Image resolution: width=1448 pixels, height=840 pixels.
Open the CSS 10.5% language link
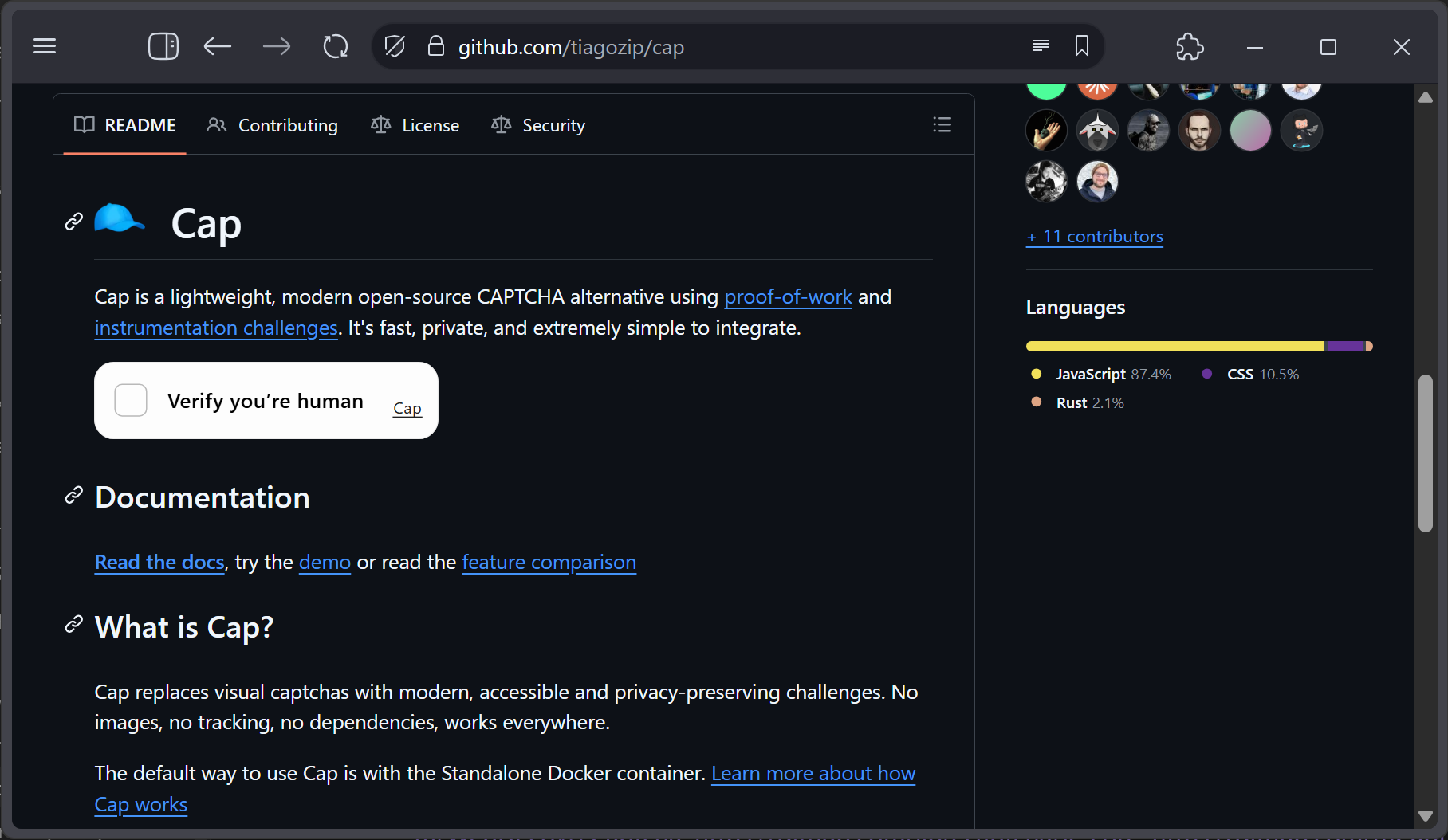(1250, 375)
